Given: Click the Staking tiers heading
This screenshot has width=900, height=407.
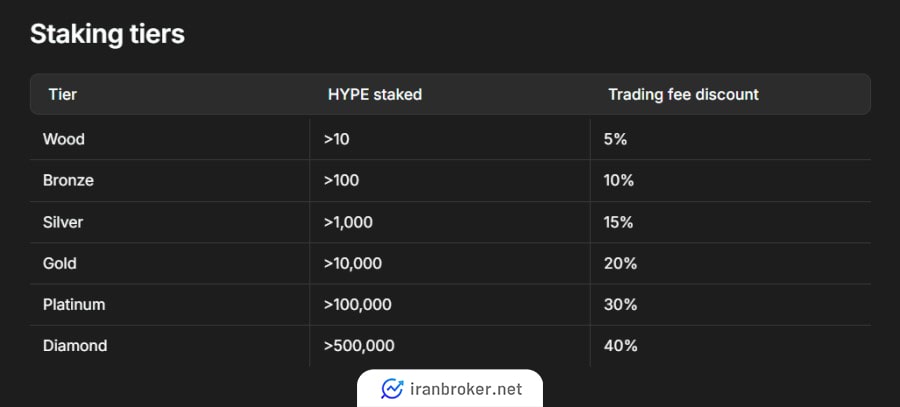Looking at the screenshot, I should click(x=107, y=34).
